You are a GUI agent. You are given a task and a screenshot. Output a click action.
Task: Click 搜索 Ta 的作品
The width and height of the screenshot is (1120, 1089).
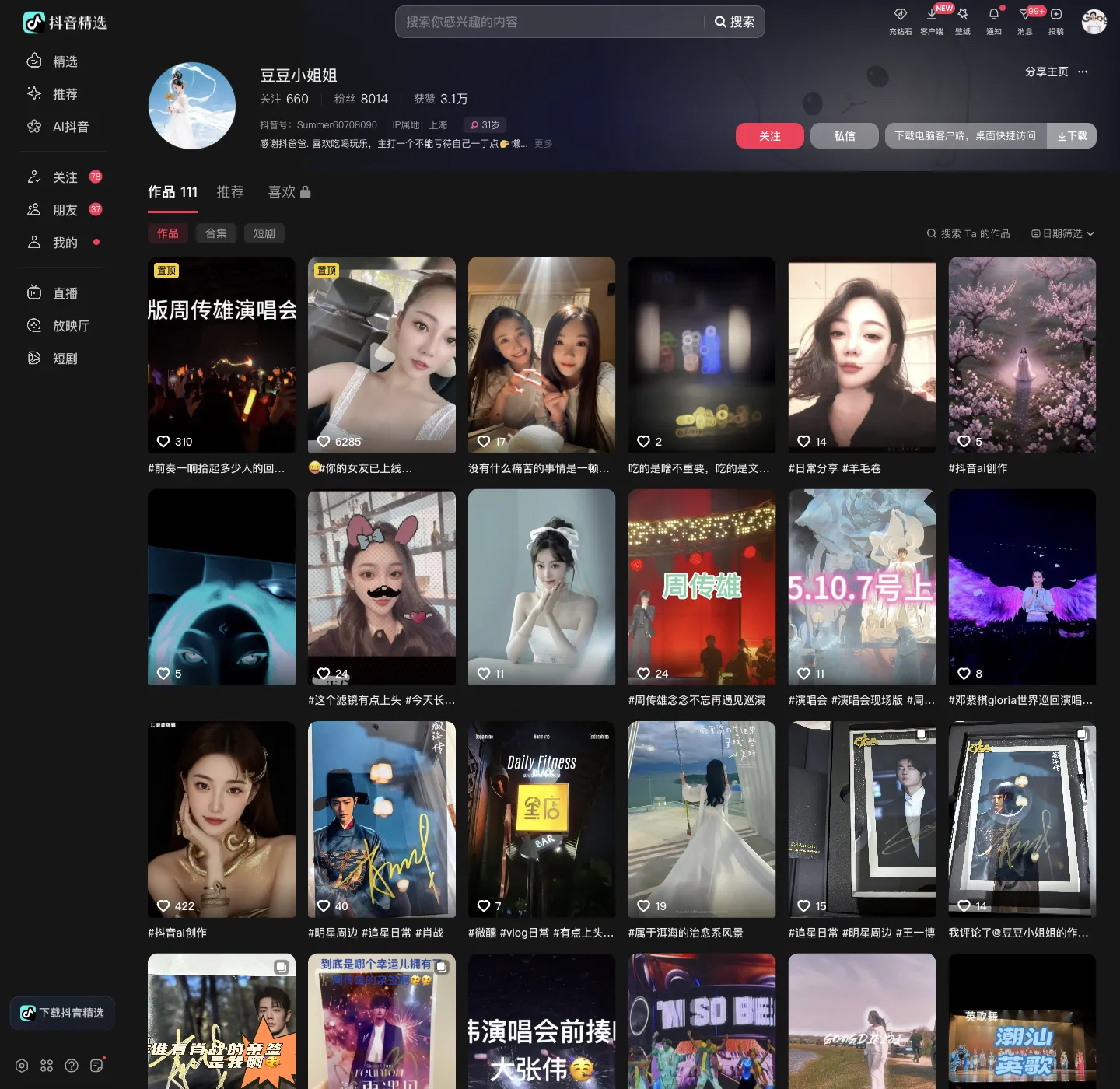point(968,233)
